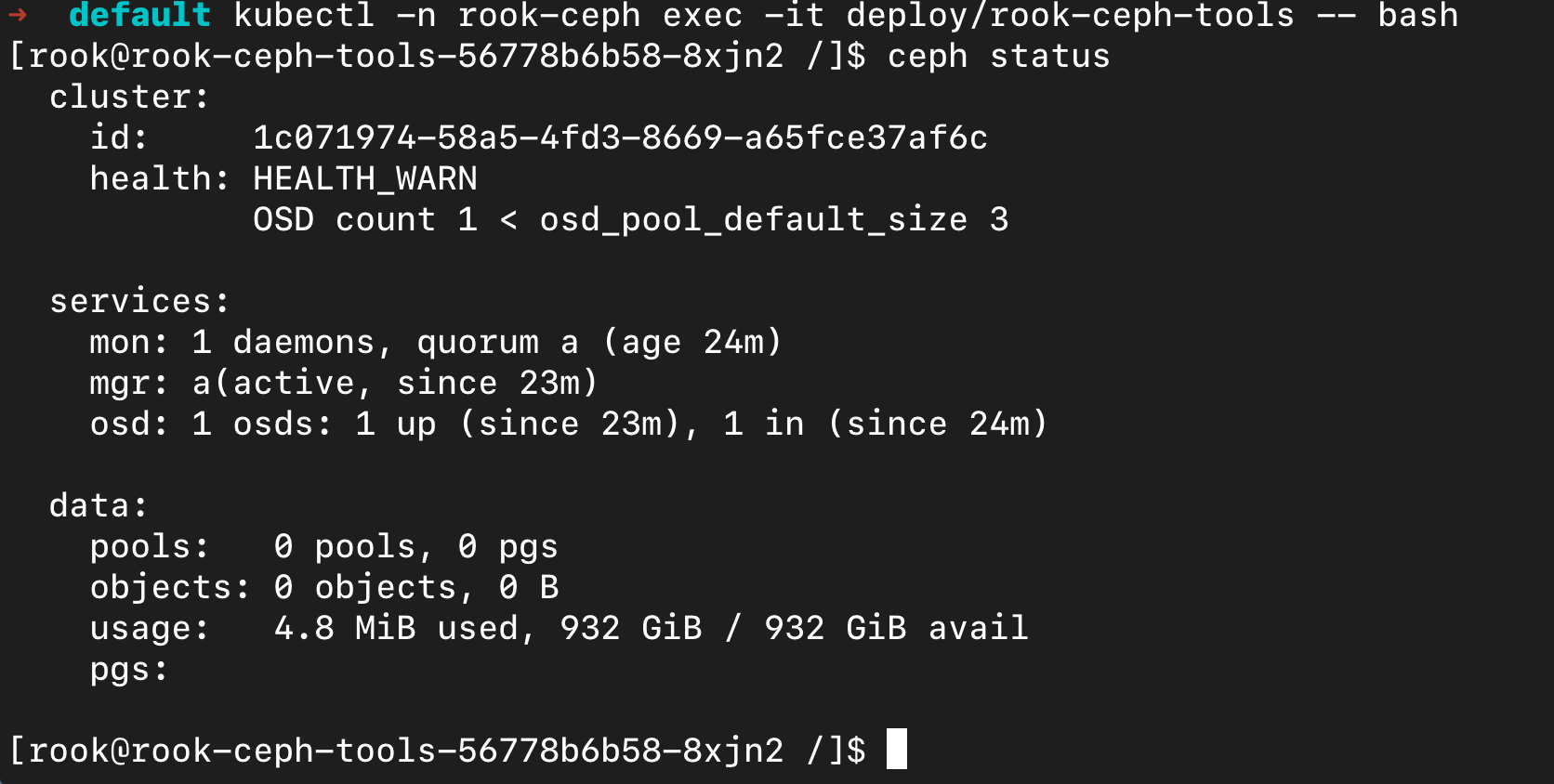
Task: Click the red prompt arrow
Action: (x=18, y=14)
